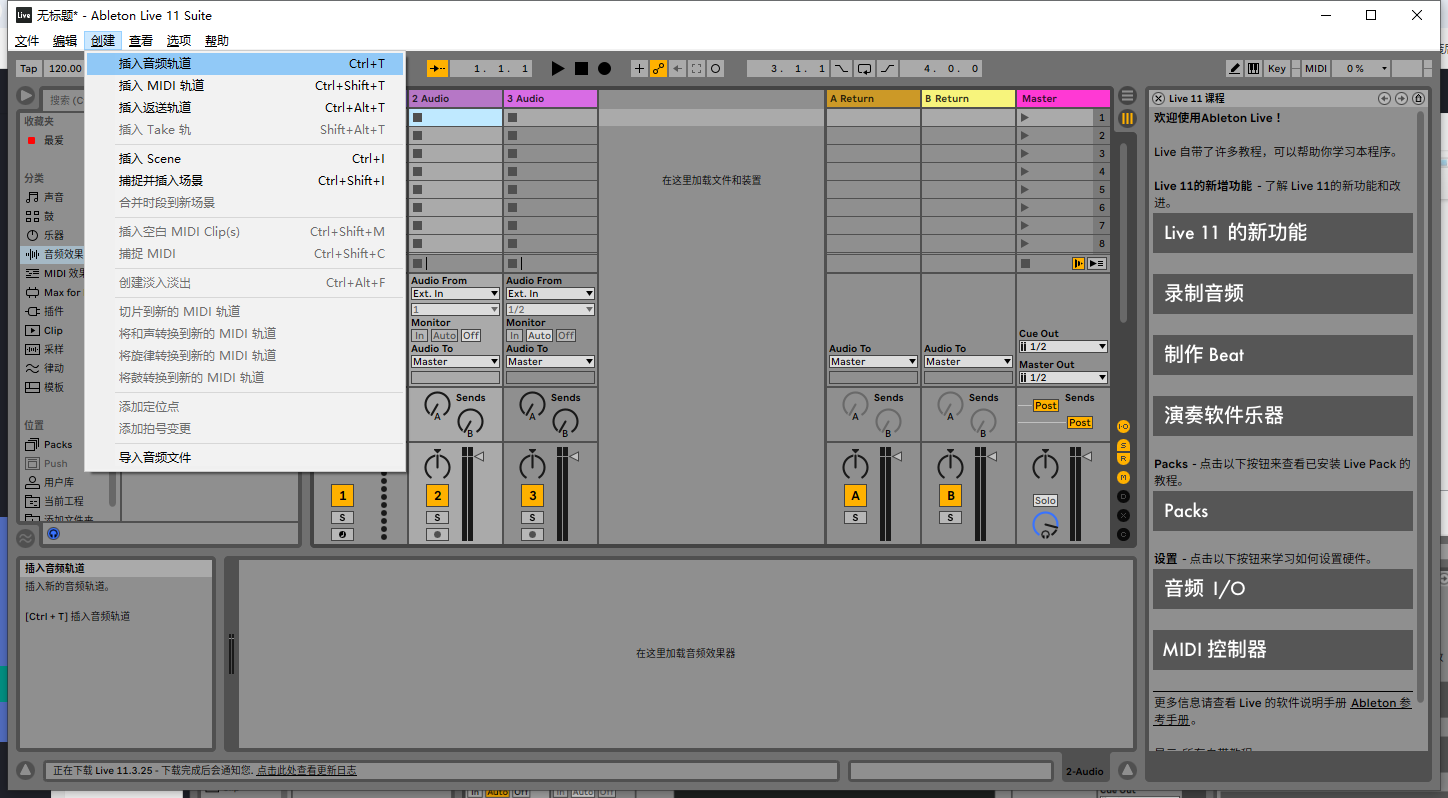Select 声音 category in browser

[x=54, y=197]
